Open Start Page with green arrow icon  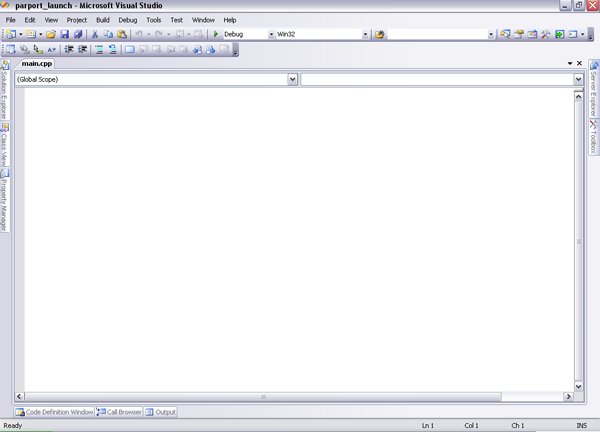click(559, 34)
